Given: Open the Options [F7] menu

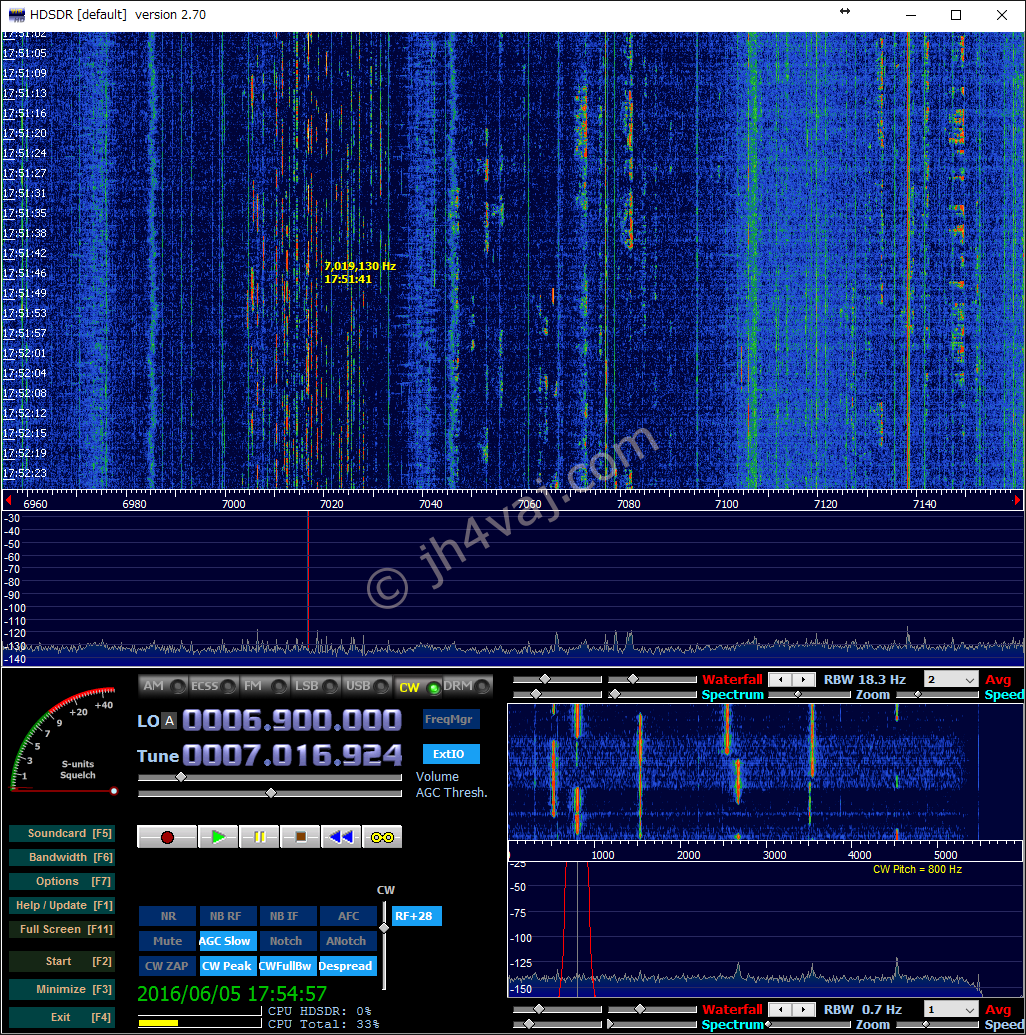Looking at the screenshot, I should [62, 881].
